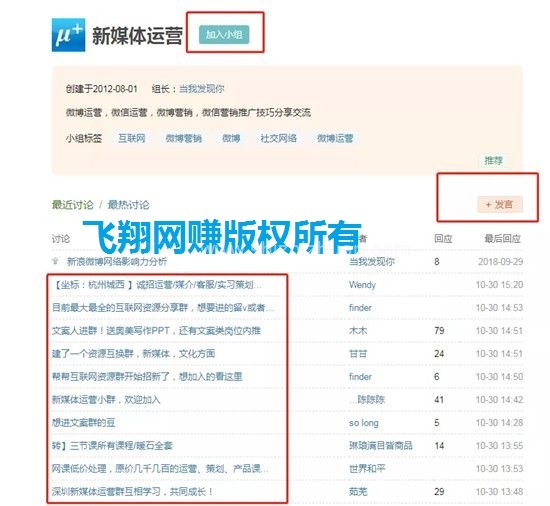
Task: Open topic 【坐标：杭州城西】诚招运营
Action: 157,285
